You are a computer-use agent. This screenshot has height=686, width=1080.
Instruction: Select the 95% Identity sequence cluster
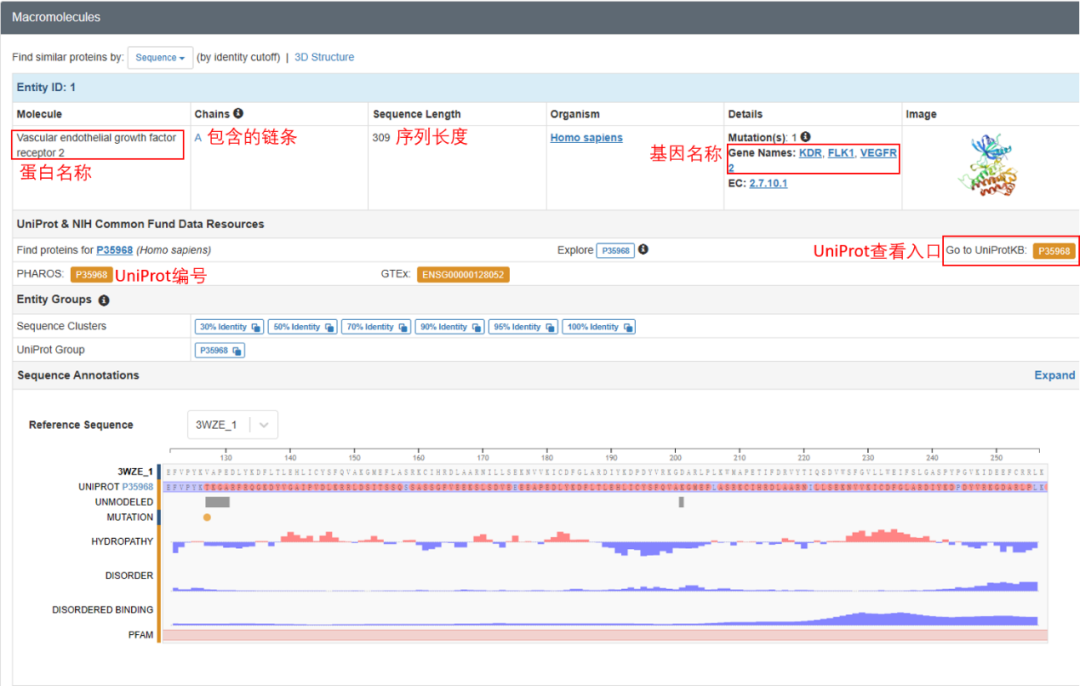click(523, 327)
